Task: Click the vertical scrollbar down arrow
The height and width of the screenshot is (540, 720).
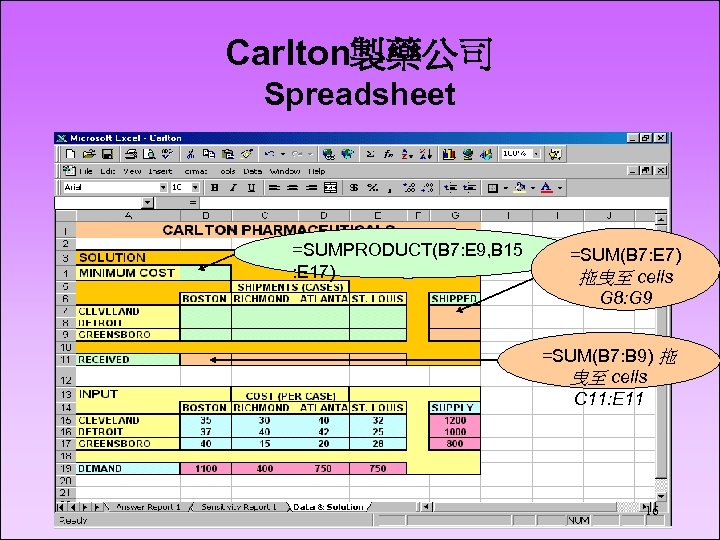Action: click(x=661, y=496)
